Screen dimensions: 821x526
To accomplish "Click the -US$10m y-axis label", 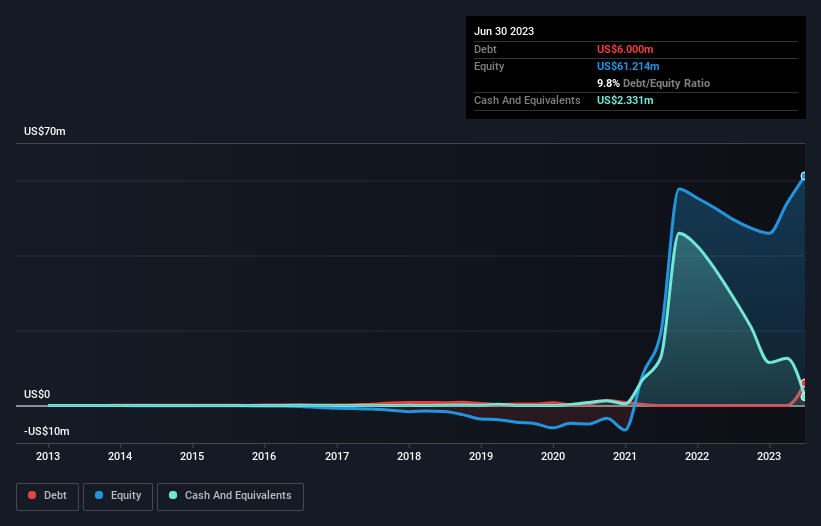I will click(47, 431).
